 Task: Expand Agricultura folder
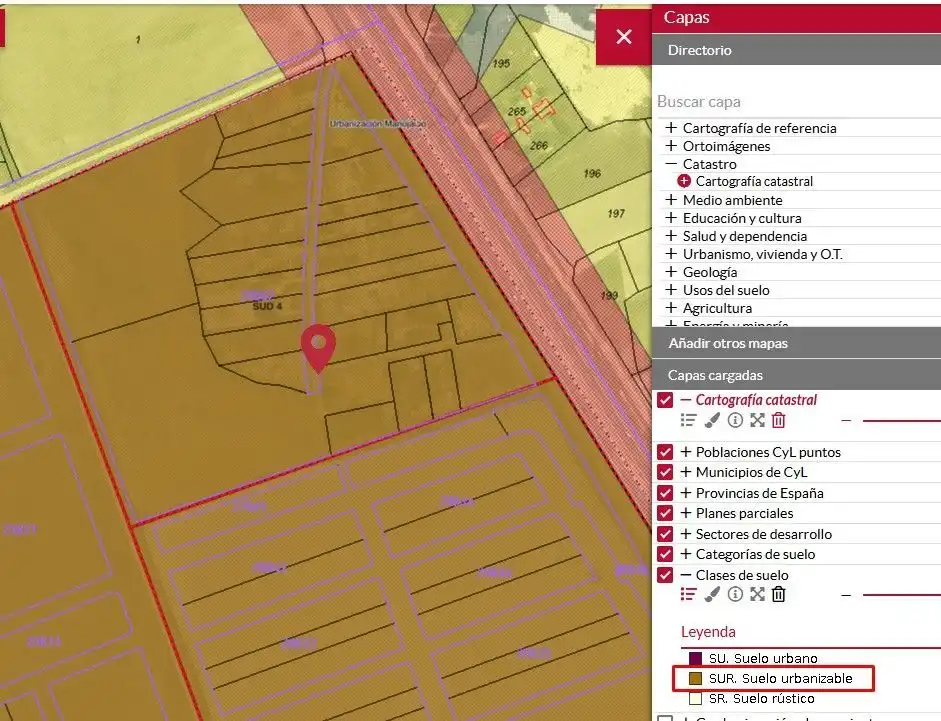click(x=671, y=308)
